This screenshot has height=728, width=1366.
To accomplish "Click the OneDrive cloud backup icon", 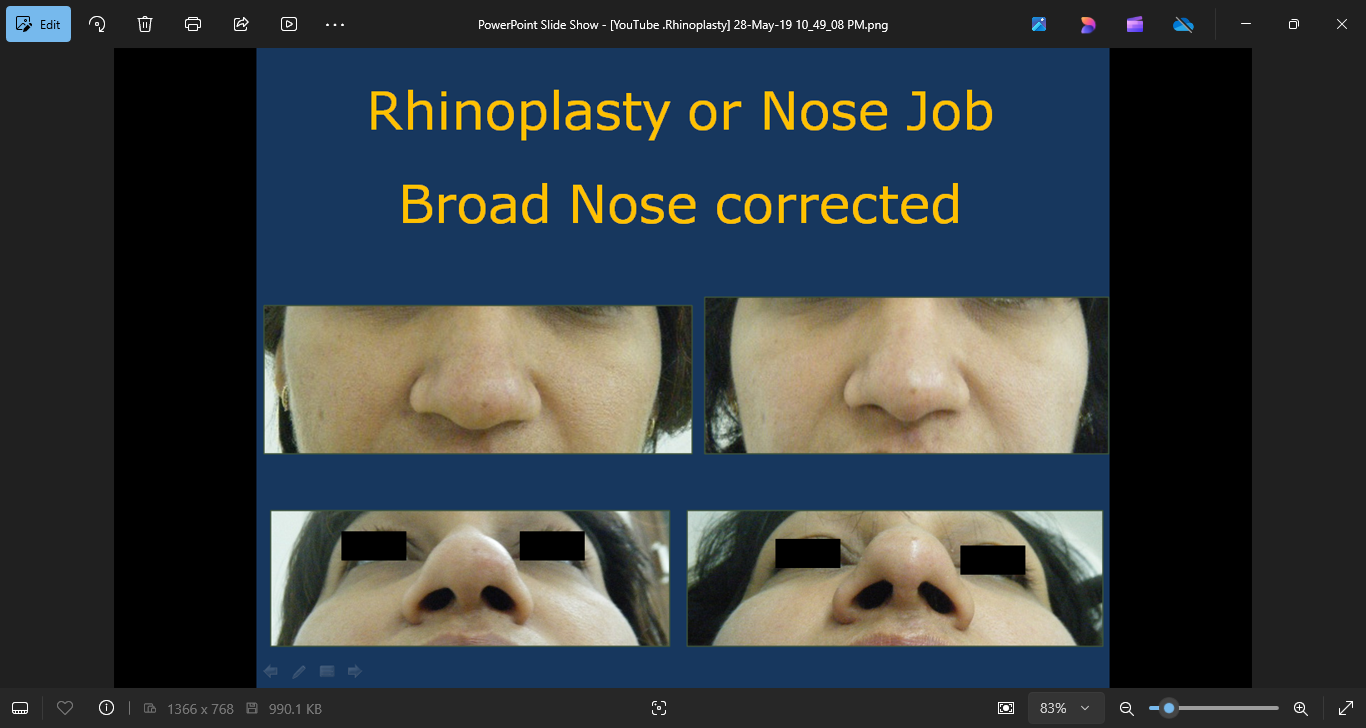I will pos(1183,24).
